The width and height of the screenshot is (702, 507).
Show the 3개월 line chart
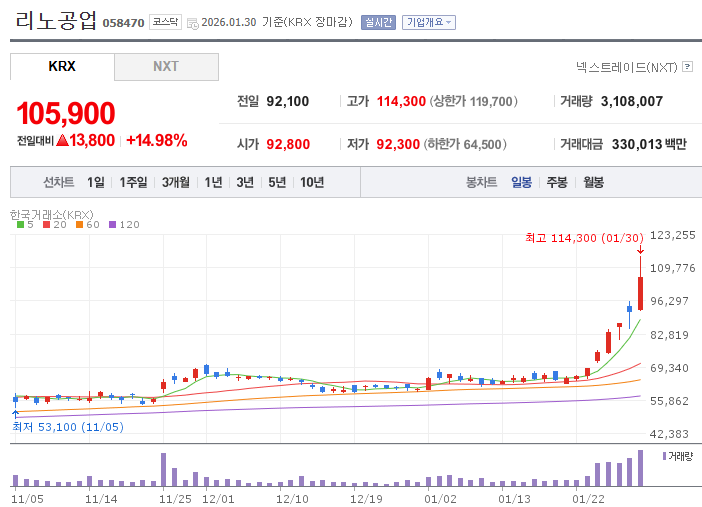[x=176, y=182]
